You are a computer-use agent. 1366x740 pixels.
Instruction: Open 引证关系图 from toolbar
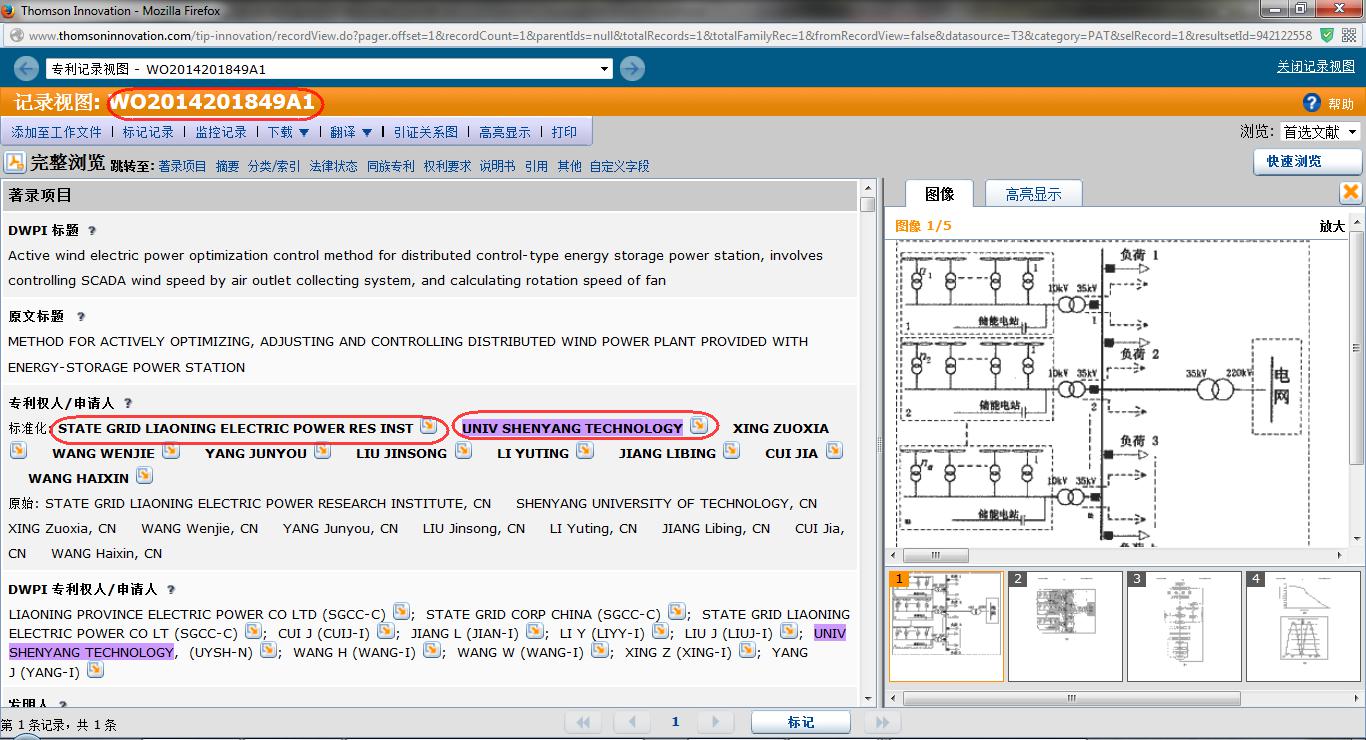[x=425, y=132]
